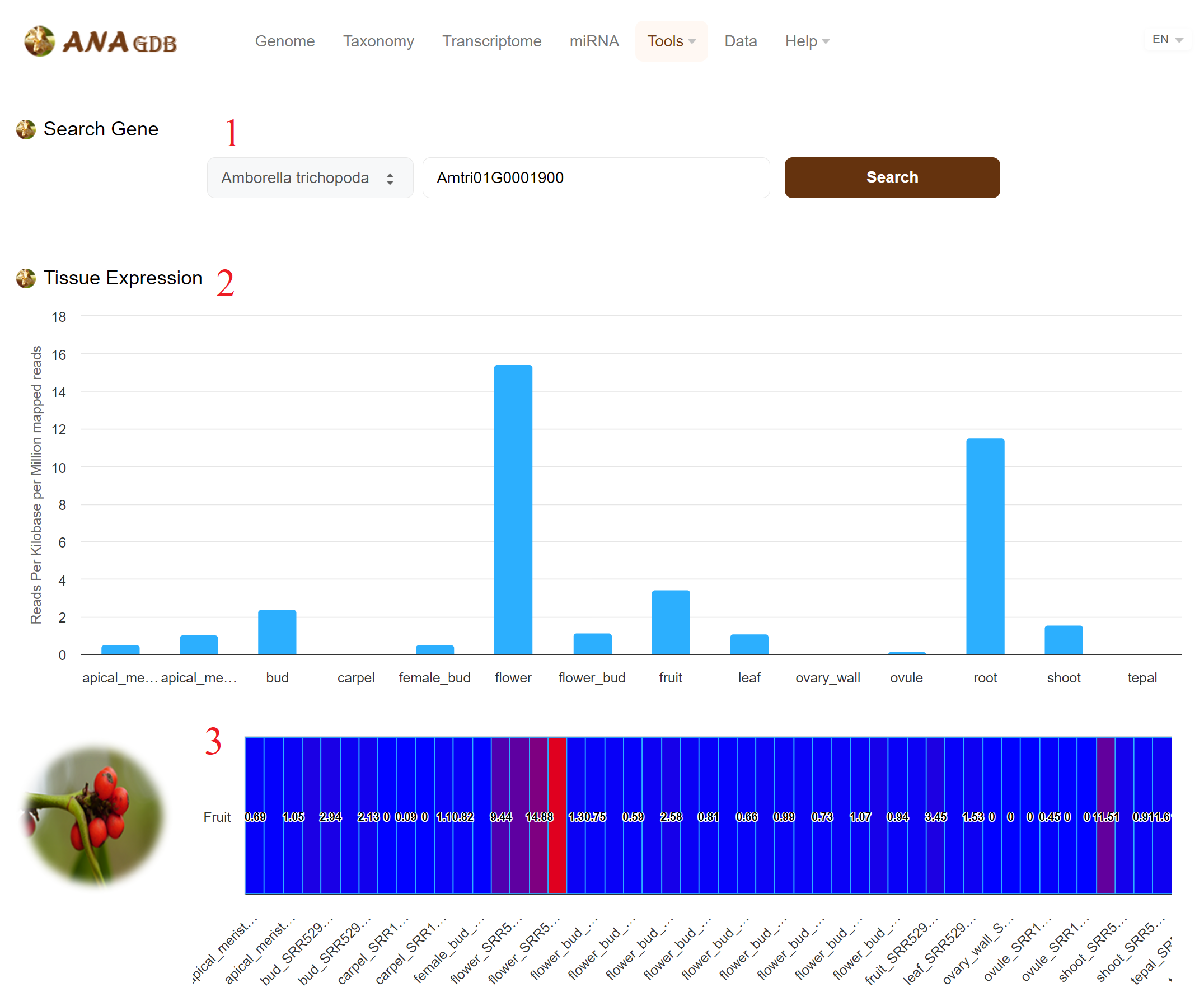Focus the gene ID input field
The image size is (1204, 992).
tap(596, 177)
